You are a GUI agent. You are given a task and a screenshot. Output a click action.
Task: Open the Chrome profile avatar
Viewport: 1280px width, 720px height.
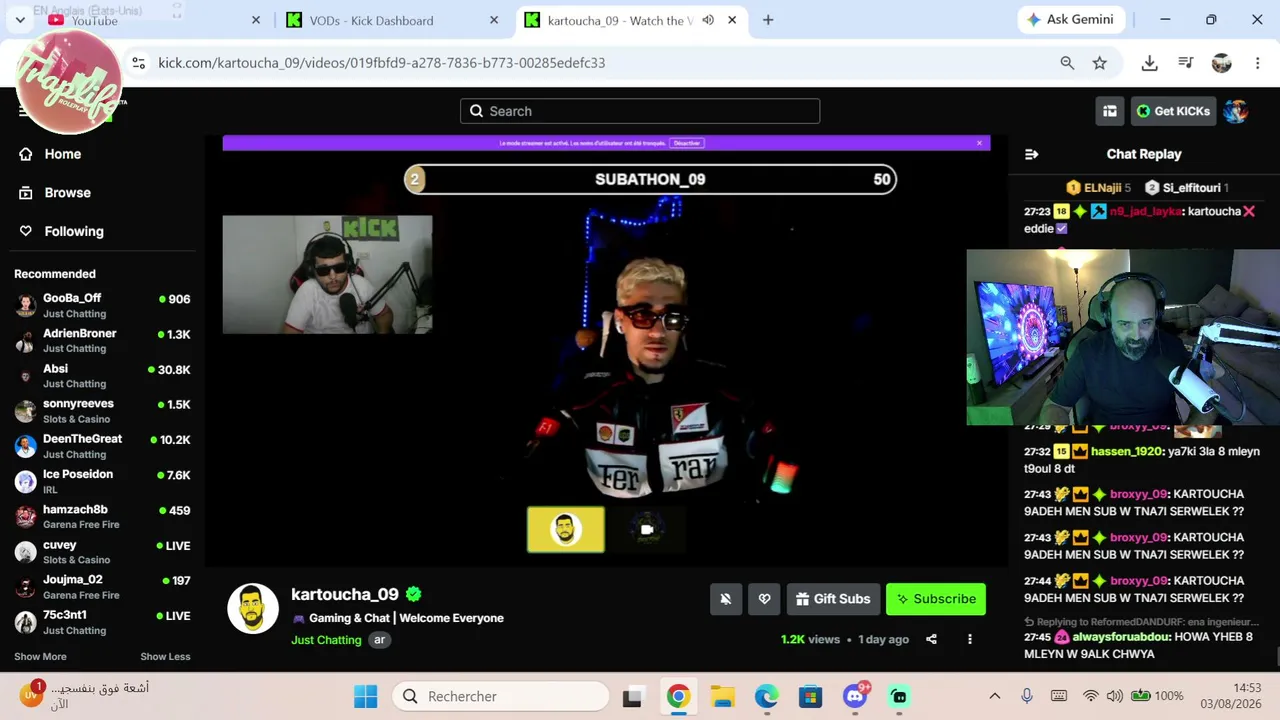(1222, 63)
